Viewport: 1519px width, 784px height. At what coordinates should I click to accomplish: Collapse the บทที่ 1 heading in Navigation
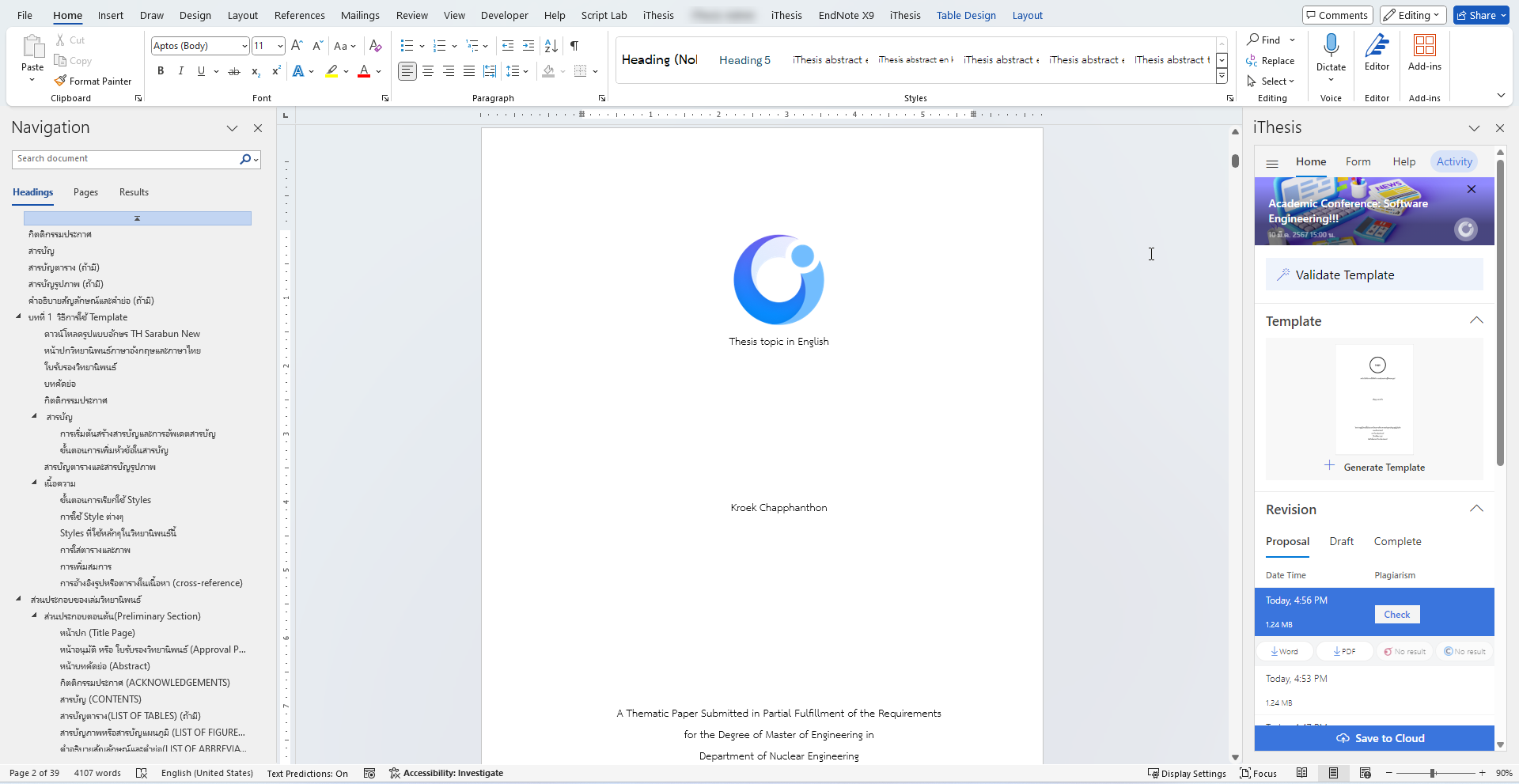click(x=18, y=316)
